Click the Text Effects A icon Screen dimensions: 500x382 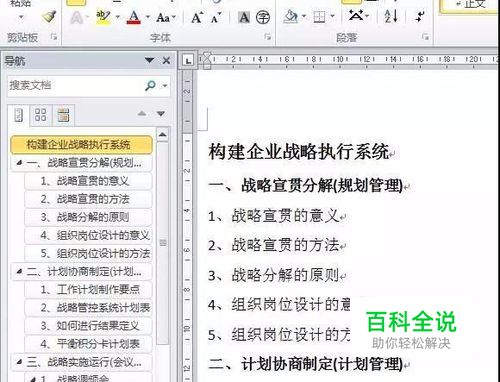tap(76, 17)
